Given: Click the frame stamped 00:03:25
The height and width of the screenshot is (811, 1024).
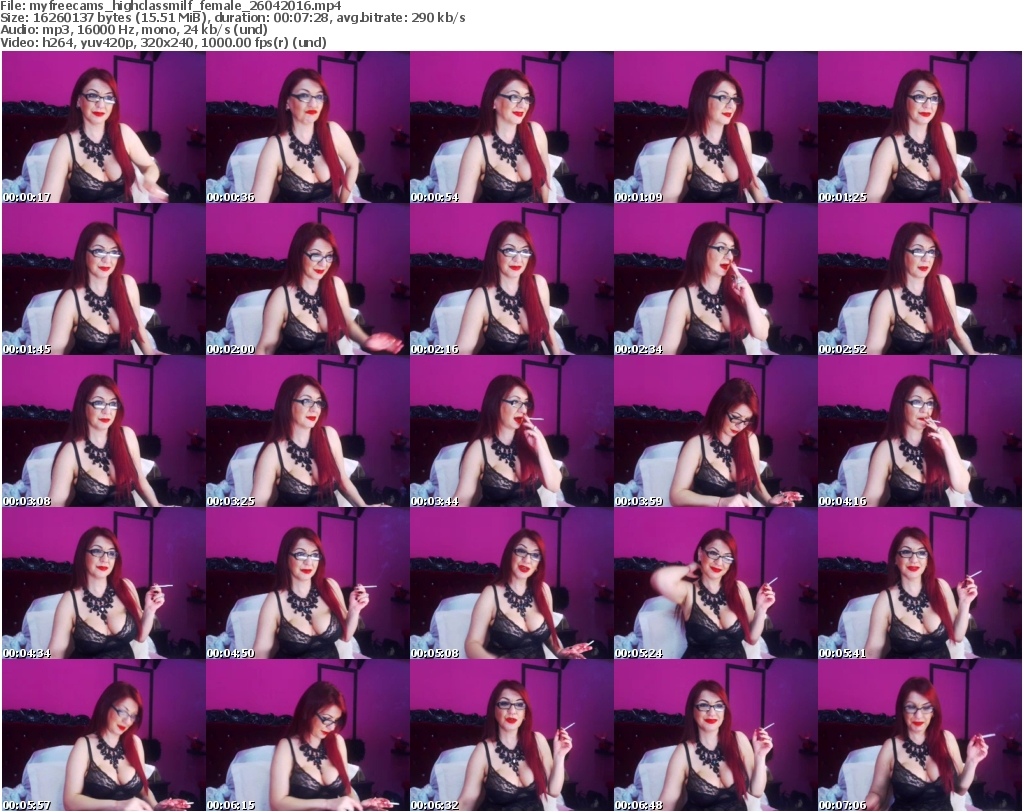Looking at the screenshot, I should pyautogui.click(x=308, y=432).
